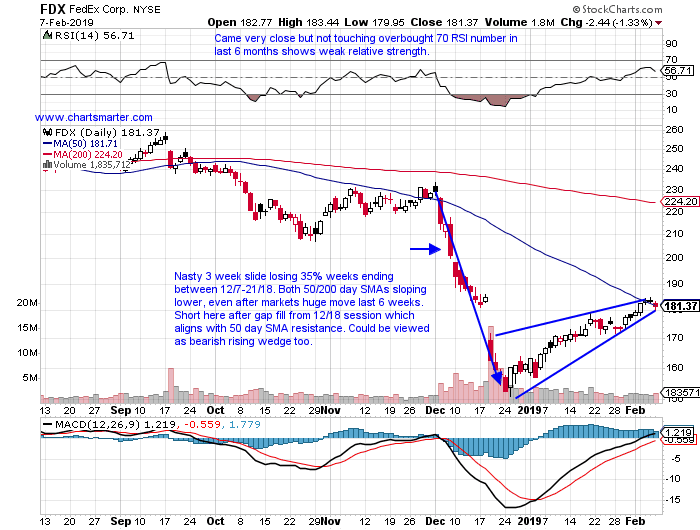Click the Feb label on MACD panel axis

click(x=635, y=521)
